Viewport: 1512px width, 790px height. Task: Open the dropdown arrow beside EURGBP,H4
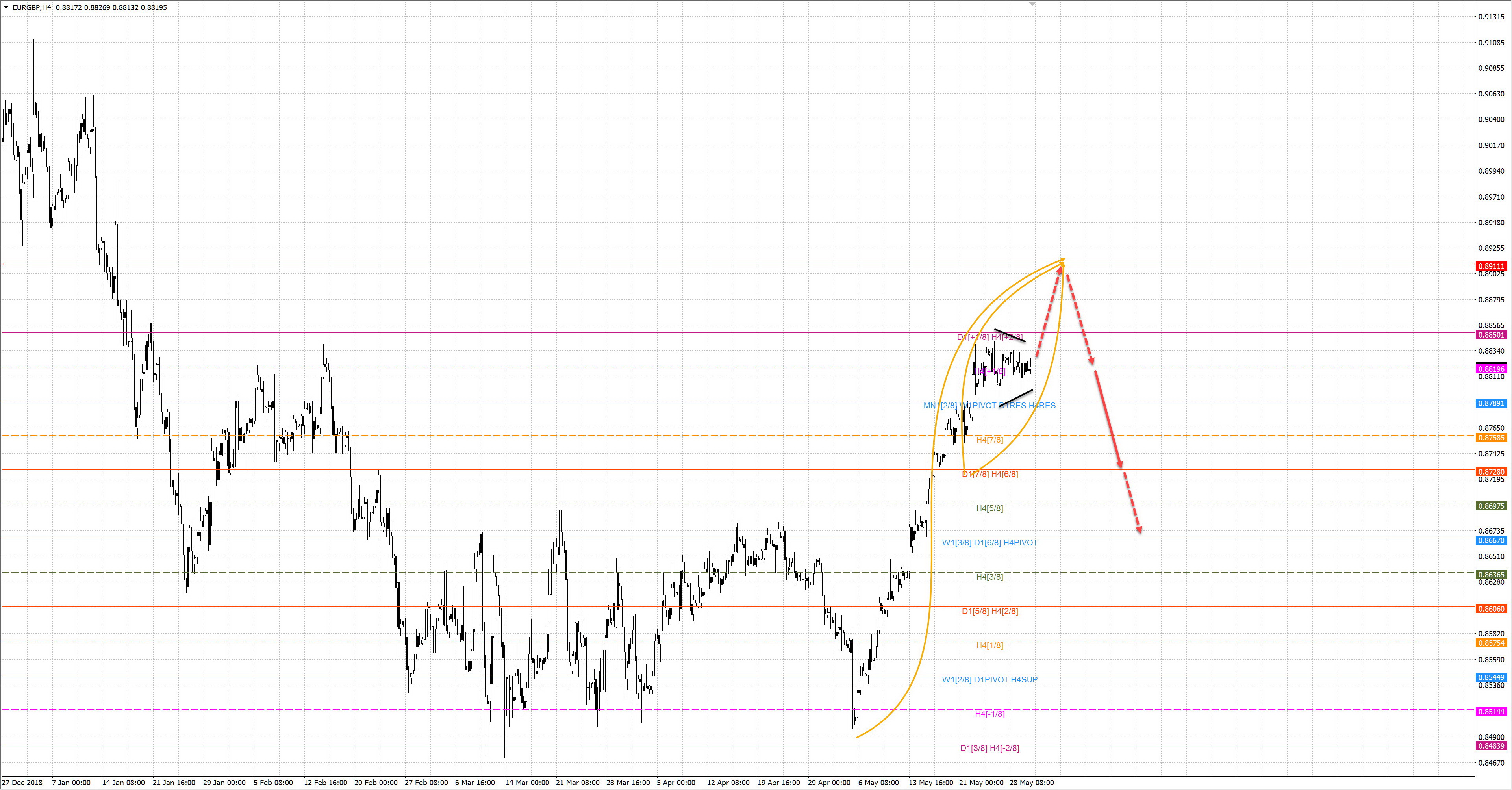[x=6, y=7]
